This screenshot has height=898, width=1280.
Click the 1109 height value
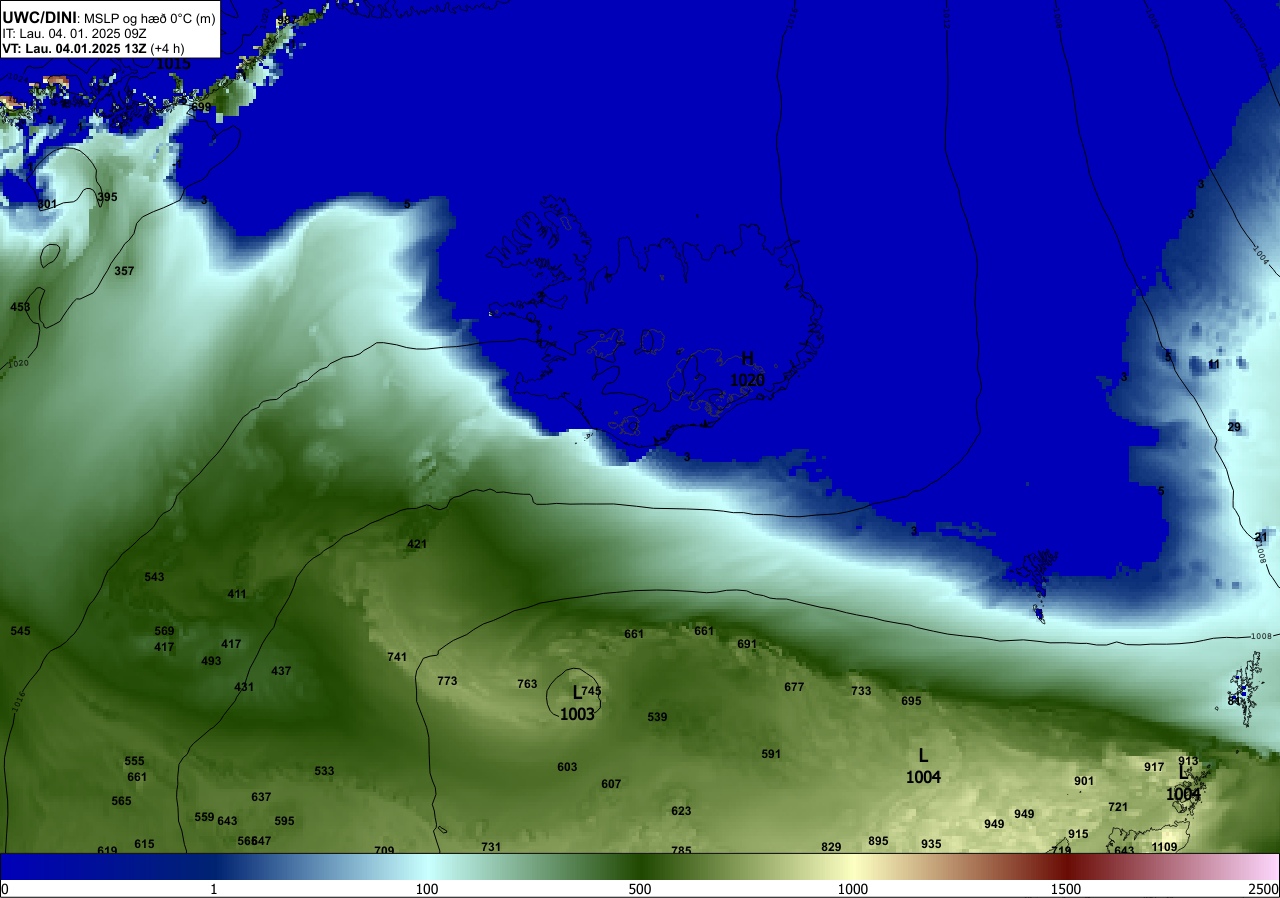(x=1164, y=847)
